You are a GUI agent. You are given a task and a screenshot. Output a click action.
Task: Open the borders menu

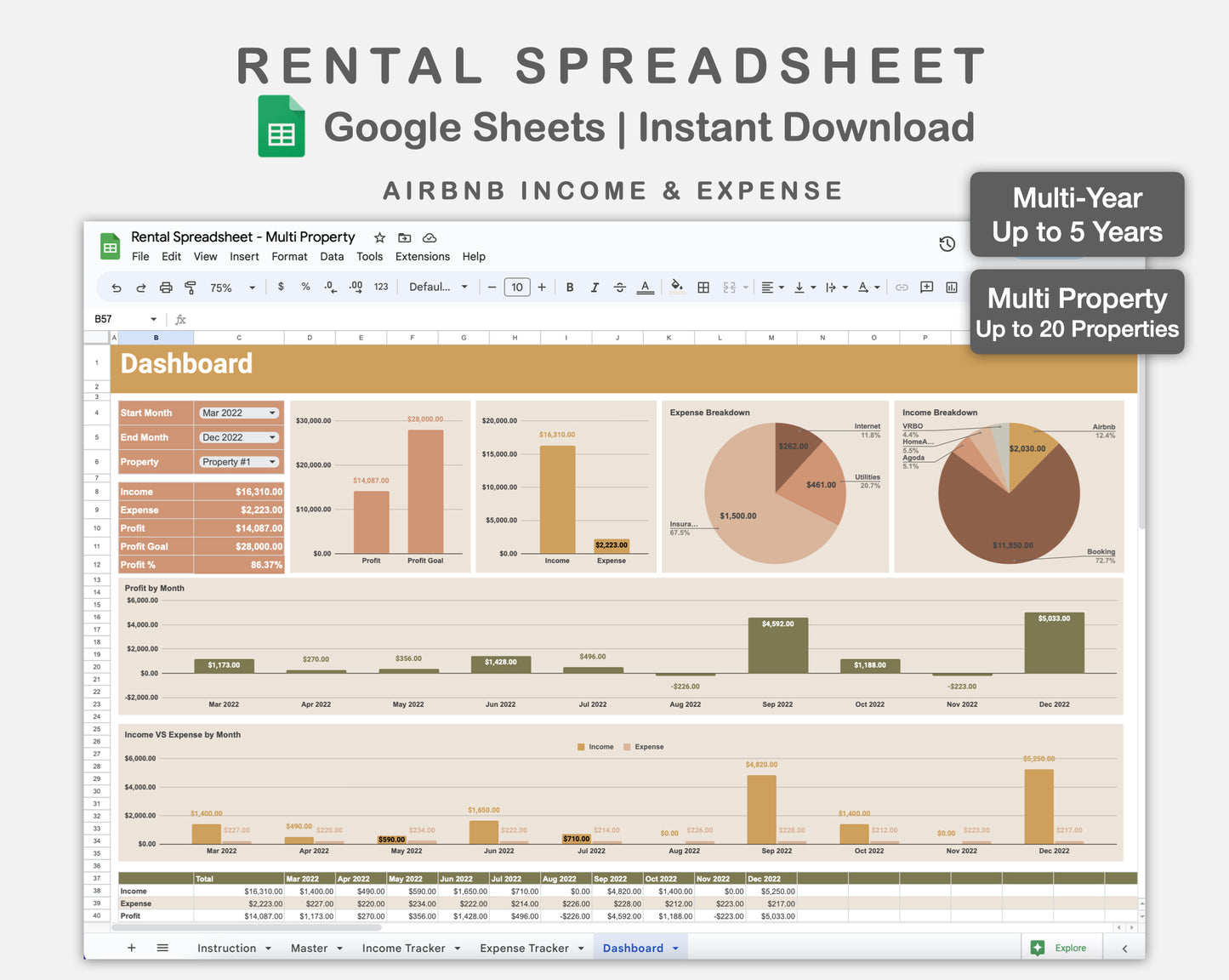click(x=703, y=287)
